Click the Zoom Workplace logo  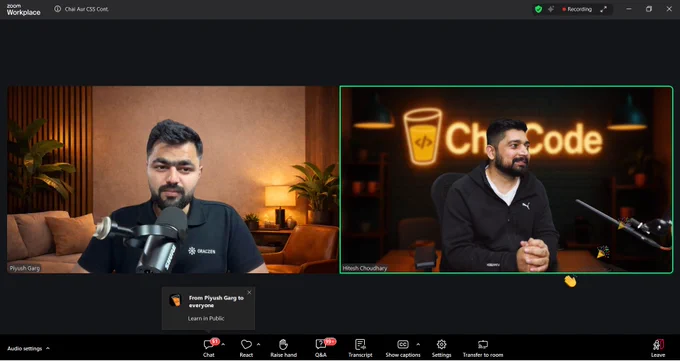click(23, 10)
